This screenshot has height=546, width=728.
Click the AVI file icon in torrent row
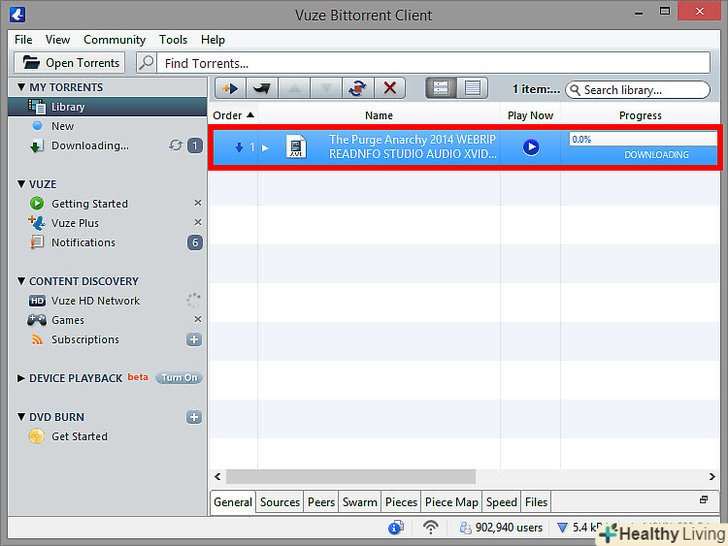coord(296,146)
